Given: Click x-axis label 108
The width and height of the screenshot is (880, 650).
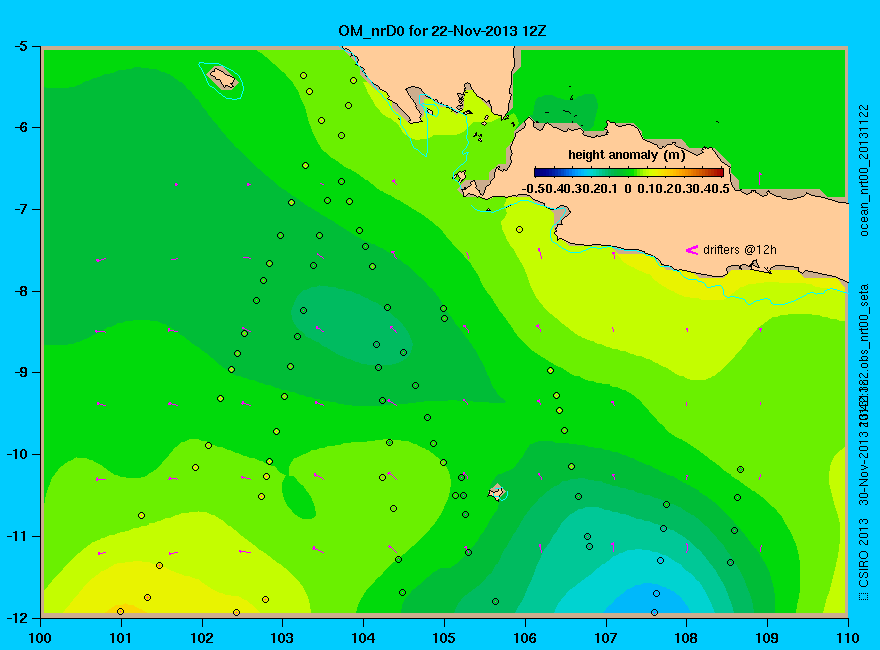Looking at the screenshot, I should (686, 638).
